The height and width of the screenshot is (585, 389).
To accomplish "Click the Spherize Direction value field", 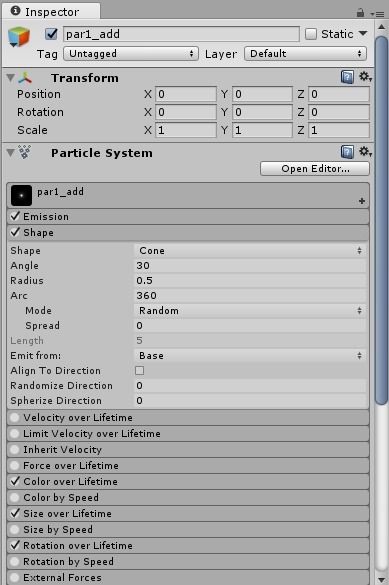I will coord(250,400).
